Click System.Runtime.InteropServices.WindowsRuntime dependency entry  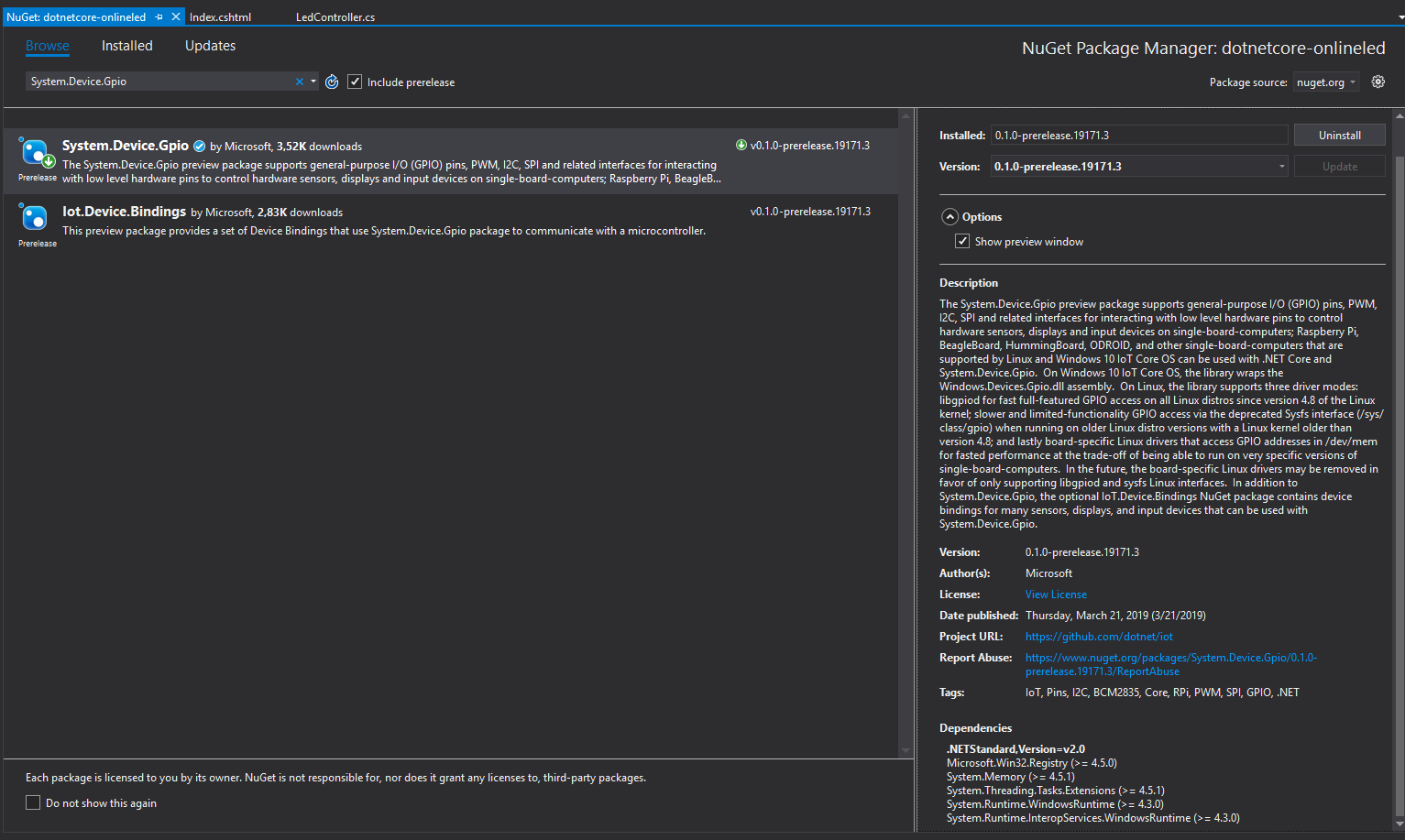(1092, 818)
